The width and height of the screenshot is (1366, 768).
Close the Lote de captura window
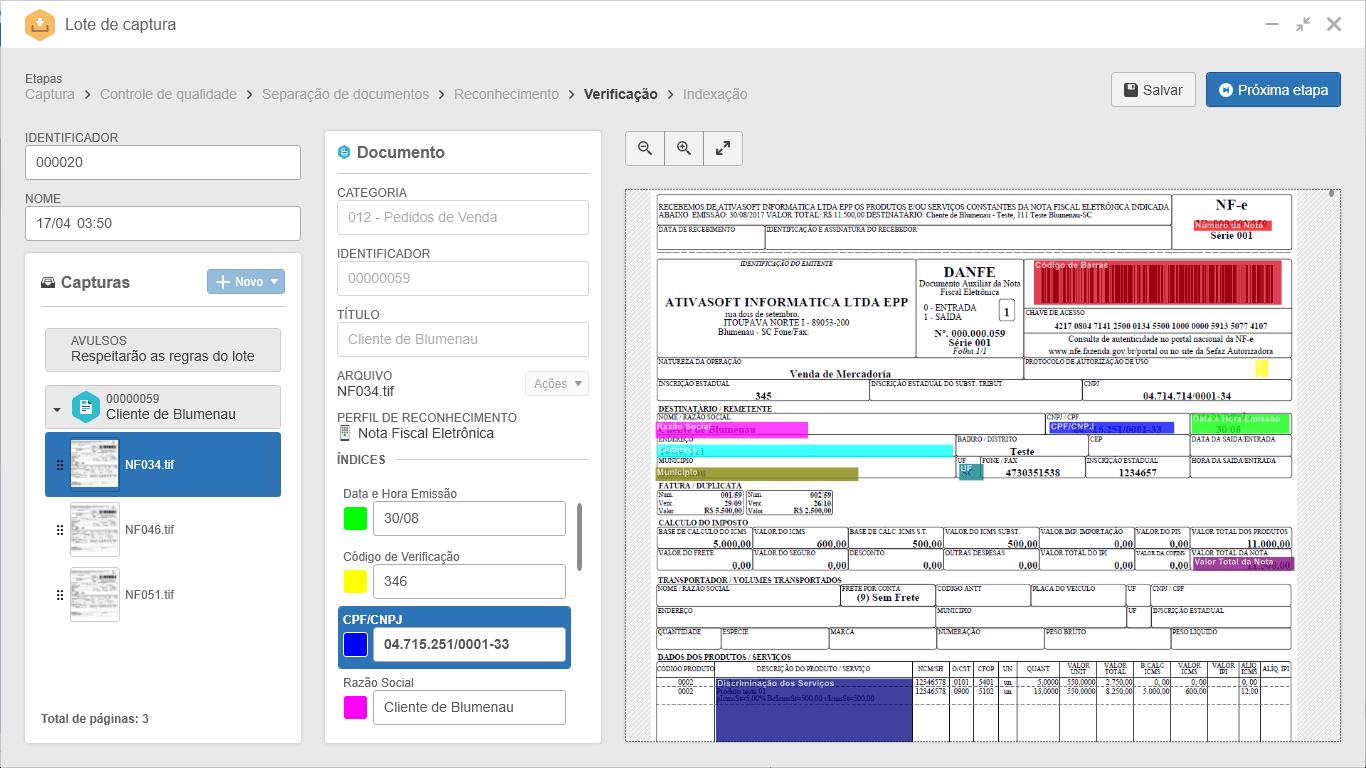tap(1334, 24)
